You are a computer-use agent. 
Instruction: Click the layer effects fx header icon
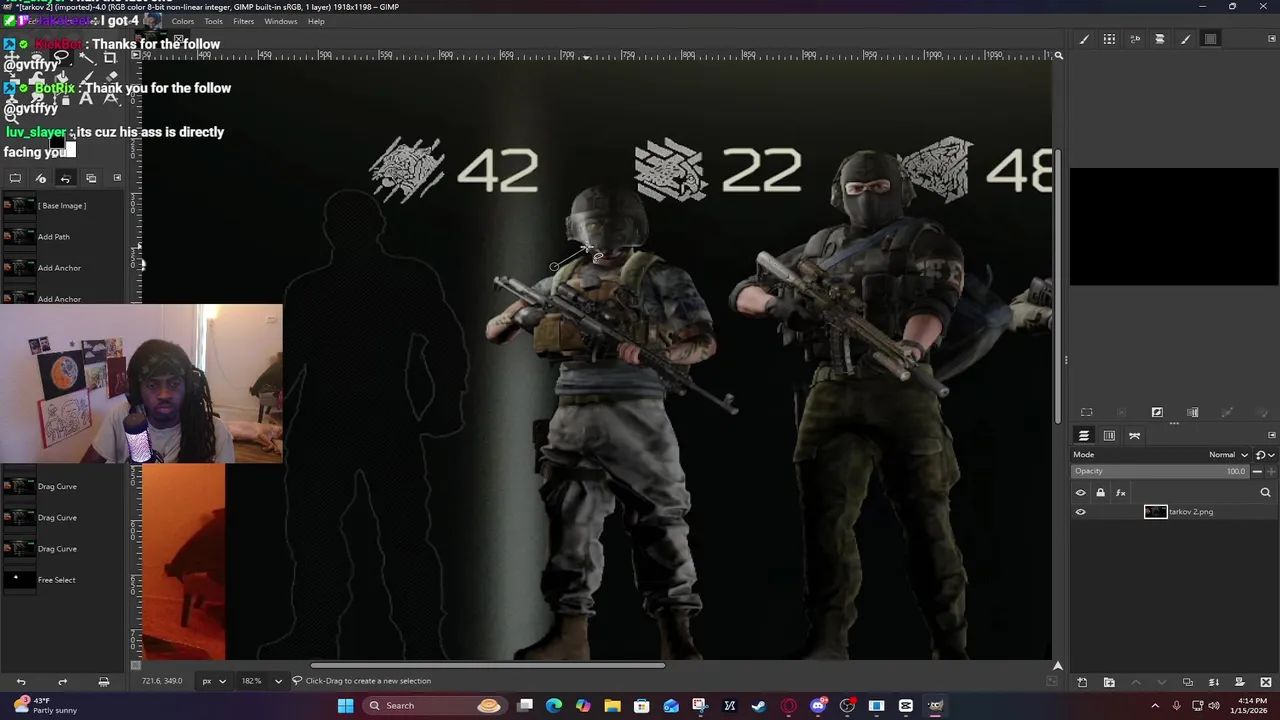click(1121, 492)
